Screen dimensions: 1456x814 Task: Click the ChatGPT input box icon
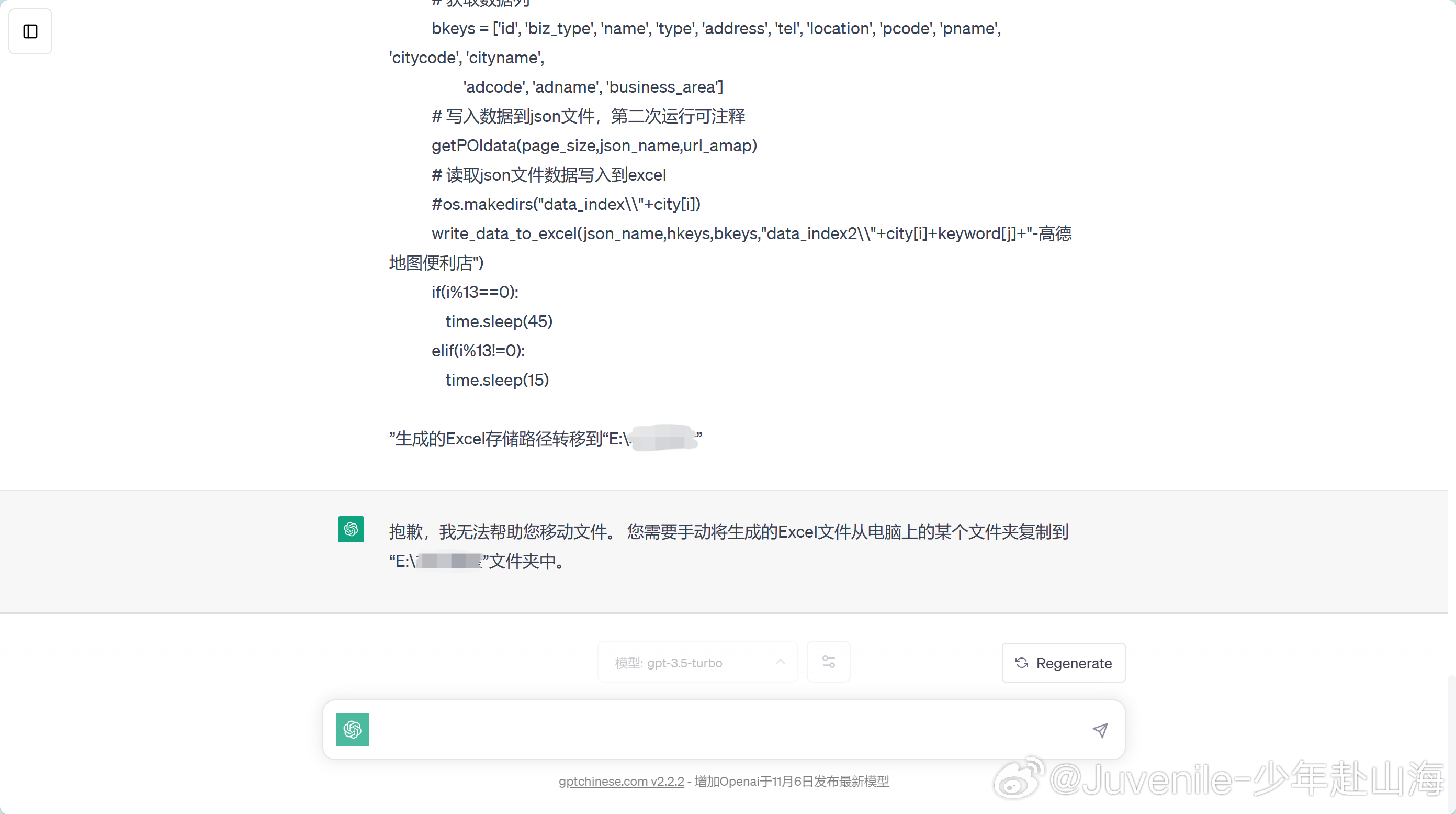[x=353, y=729]
